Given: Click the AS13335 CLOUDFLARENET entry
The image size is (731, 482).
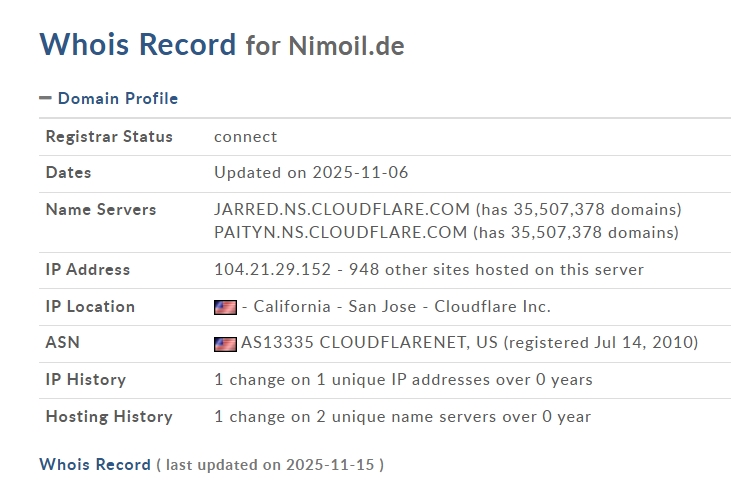Looking at the screenshot, I should pos(369,343).
